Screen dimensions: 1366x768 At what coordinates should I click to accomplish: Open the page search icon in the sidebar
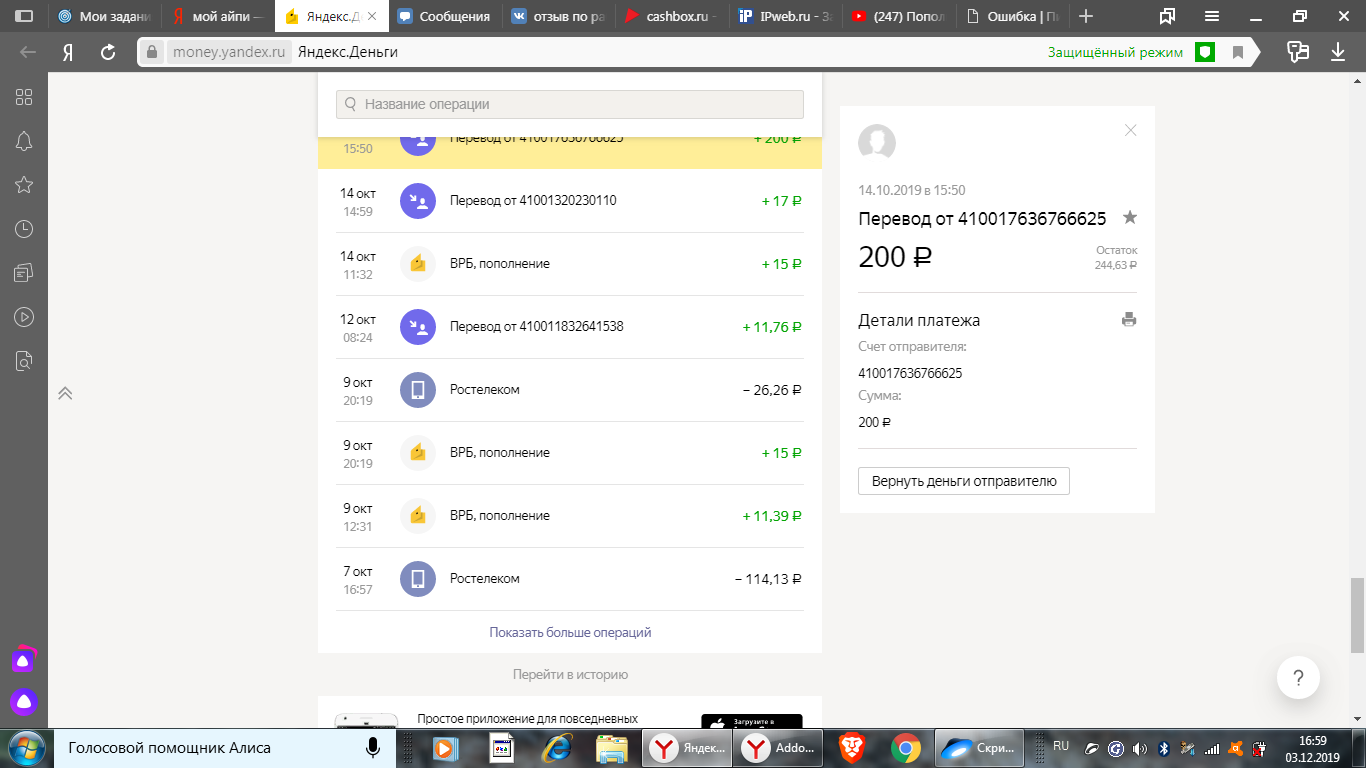point(24,361)
